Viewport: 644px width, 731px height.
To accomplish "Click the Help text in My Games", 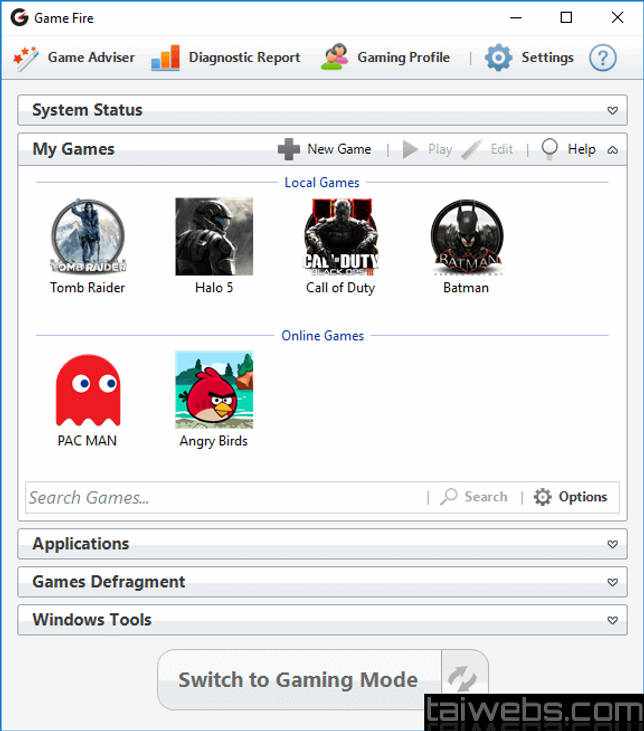I will point(582,149).
